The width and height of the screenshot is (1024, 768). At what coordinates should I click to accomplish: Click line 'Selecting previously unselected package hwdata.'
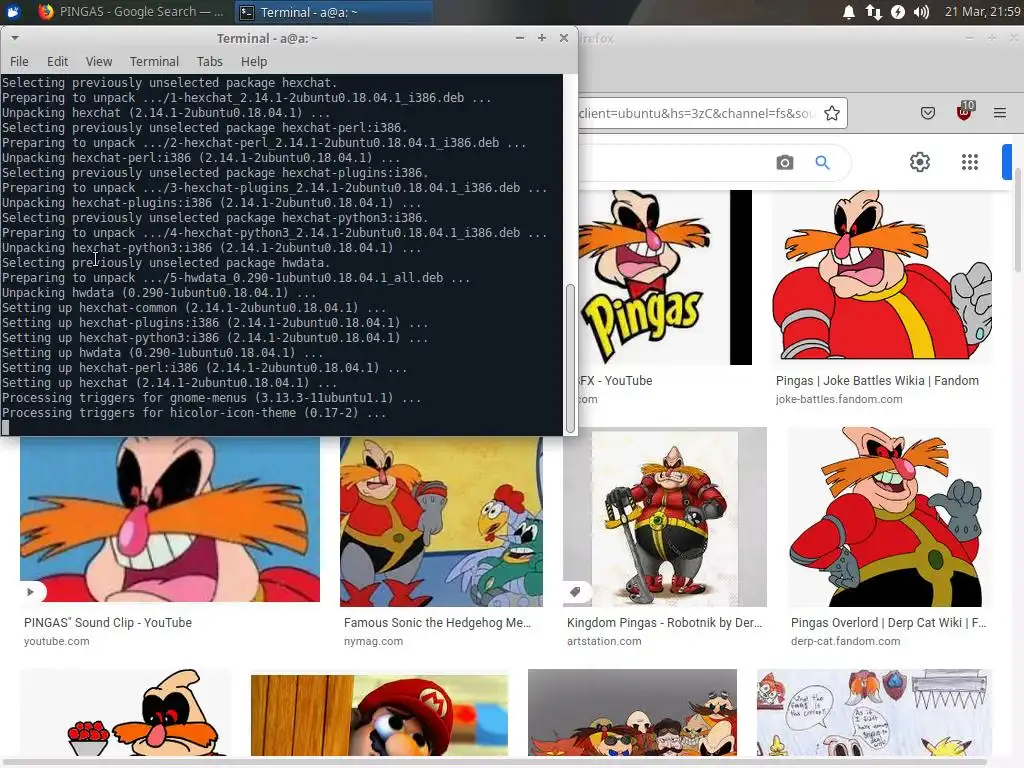[166, 263]
